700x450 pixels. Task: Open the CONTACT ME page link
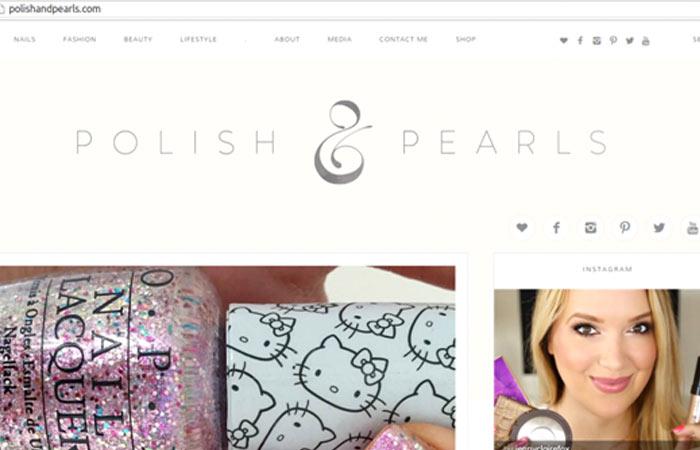point(404,39)
